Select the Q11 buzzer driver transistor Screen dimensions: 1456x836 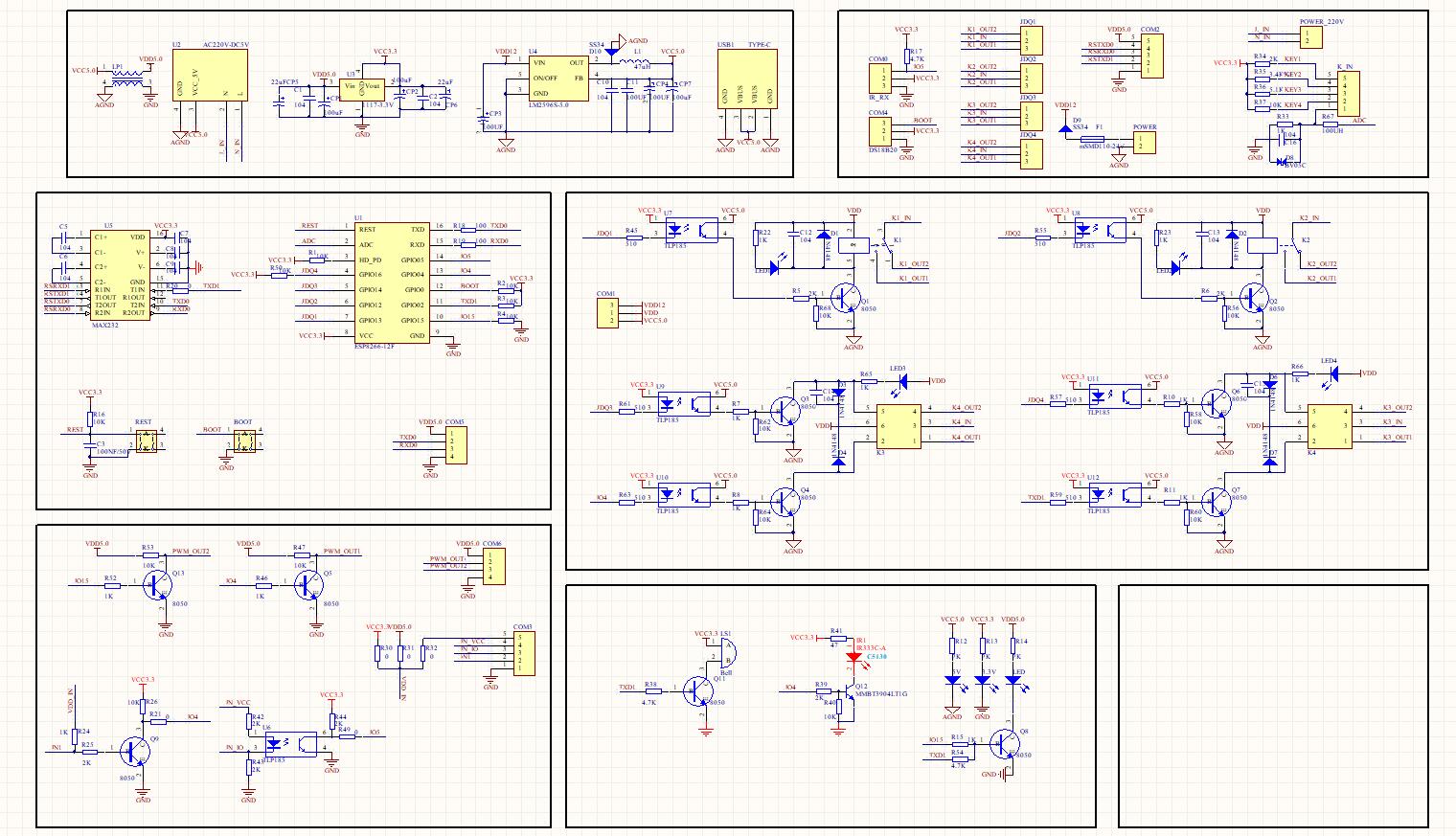tap(698, 690)
